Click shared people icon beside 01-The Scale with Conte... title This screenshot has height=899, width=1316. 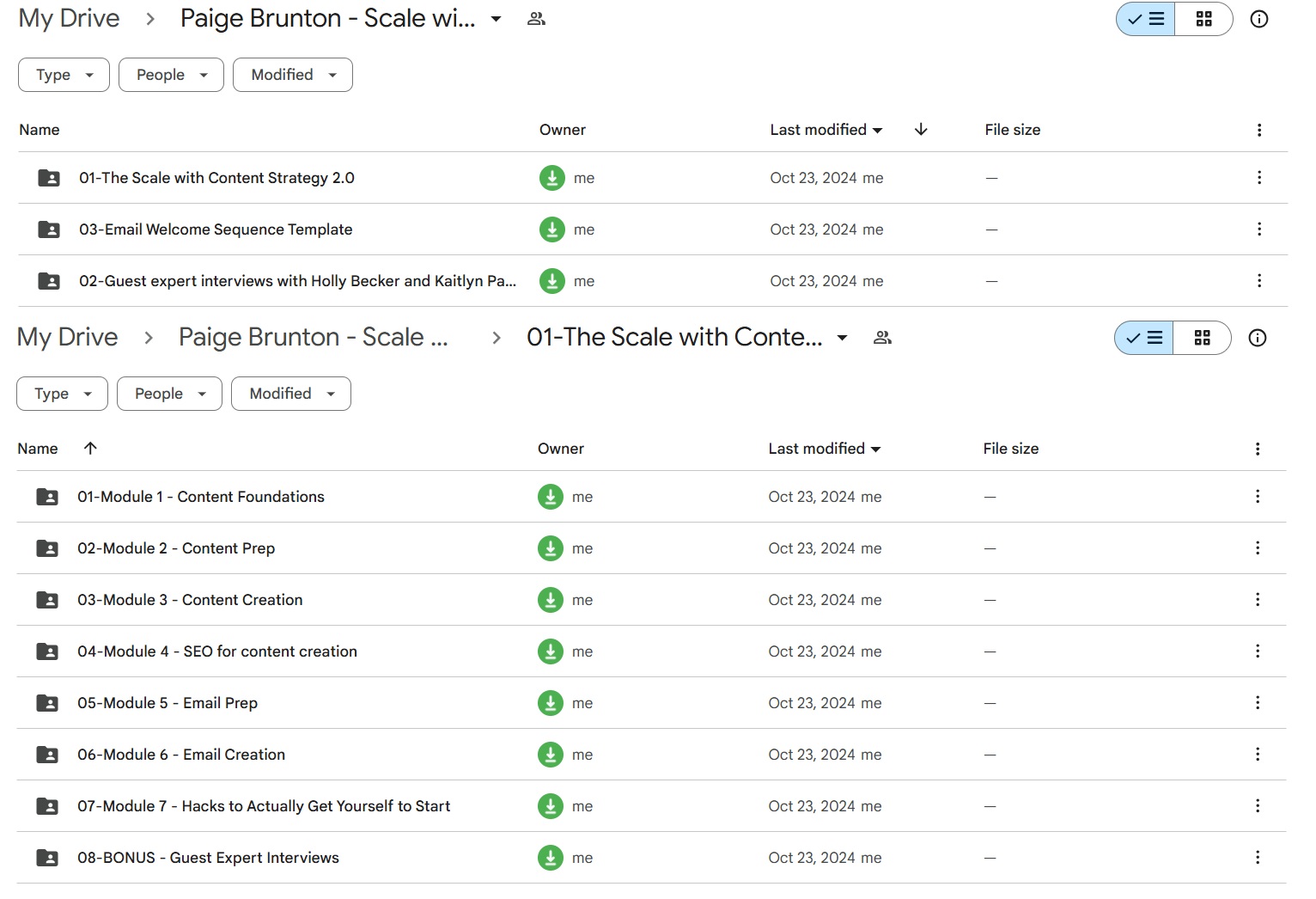point(882,338)
